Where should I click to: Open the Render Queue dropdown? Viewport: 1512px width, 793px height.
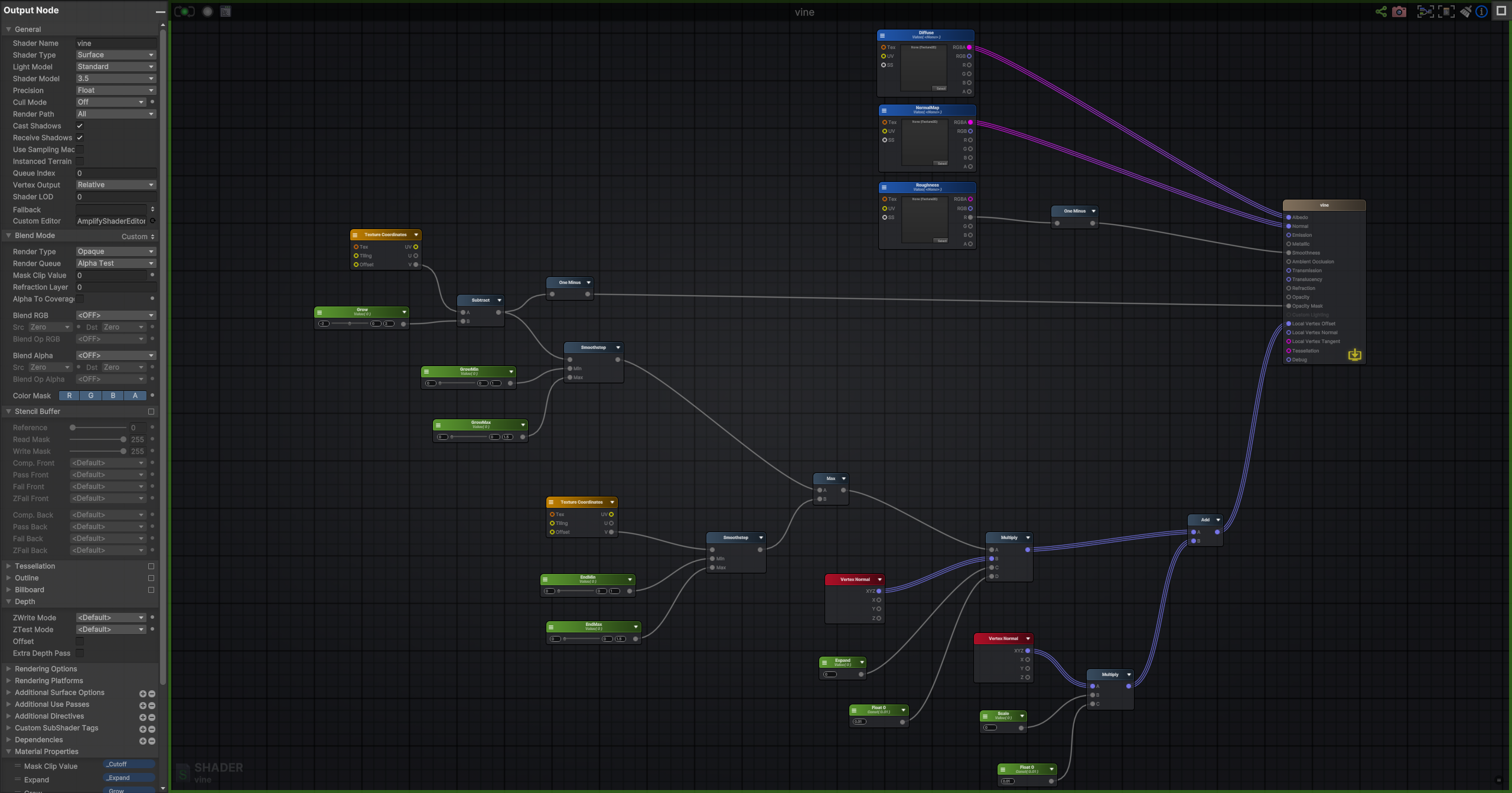[116, 263]
